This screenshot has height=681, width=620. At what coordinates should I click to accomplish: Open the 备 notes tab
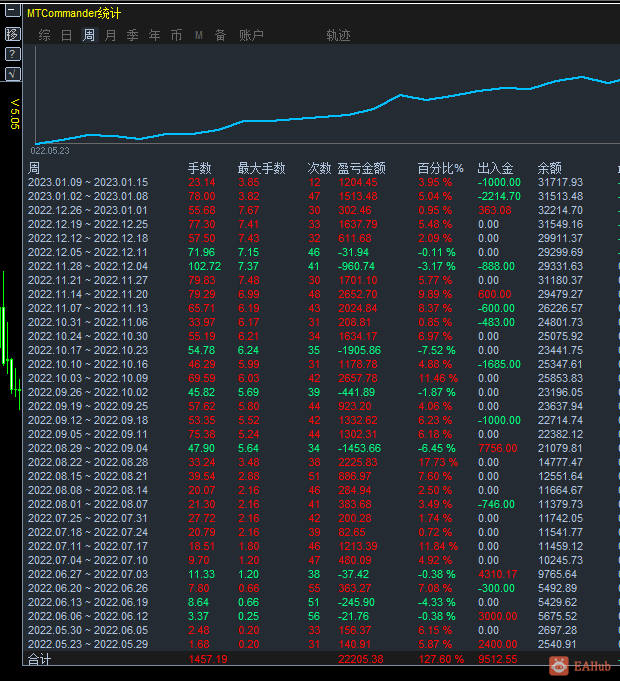[x=221, y=35]
